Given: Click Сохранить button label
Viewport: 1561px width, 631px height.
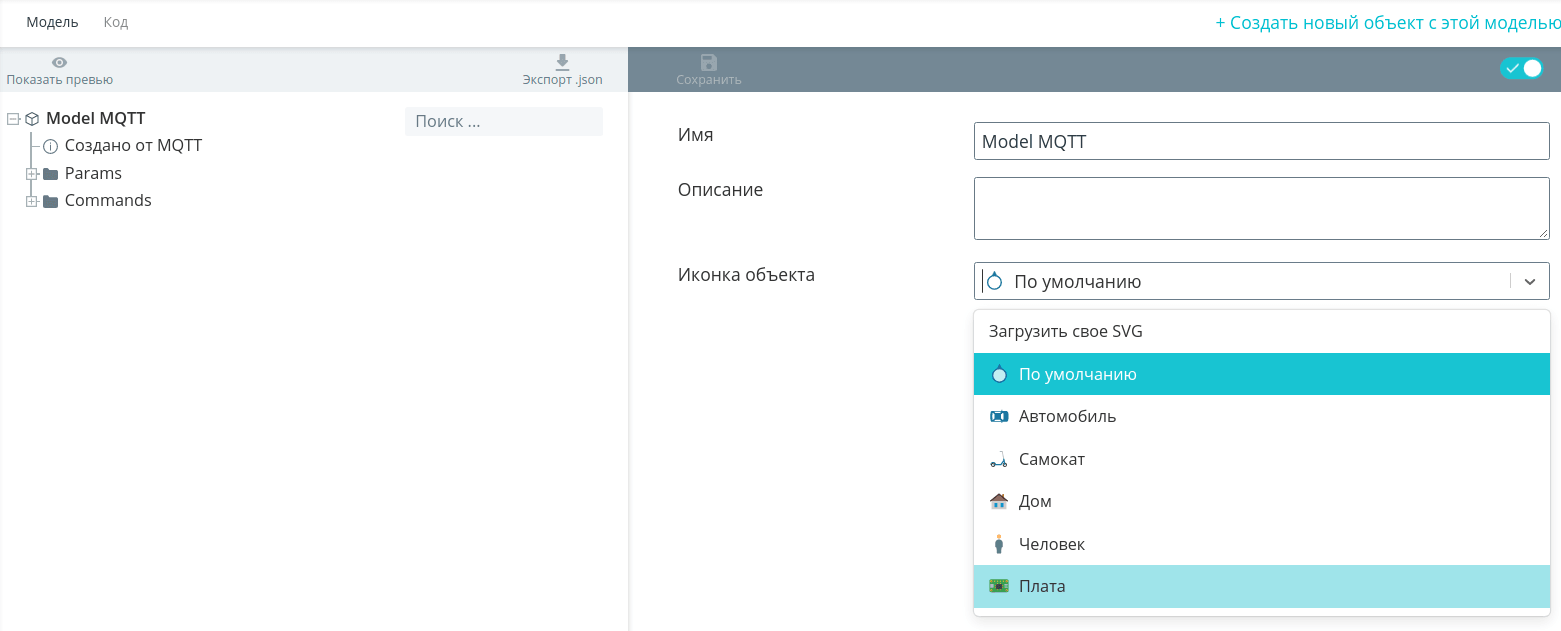Looking at the screenshot, I should click(x=709, y=80).
